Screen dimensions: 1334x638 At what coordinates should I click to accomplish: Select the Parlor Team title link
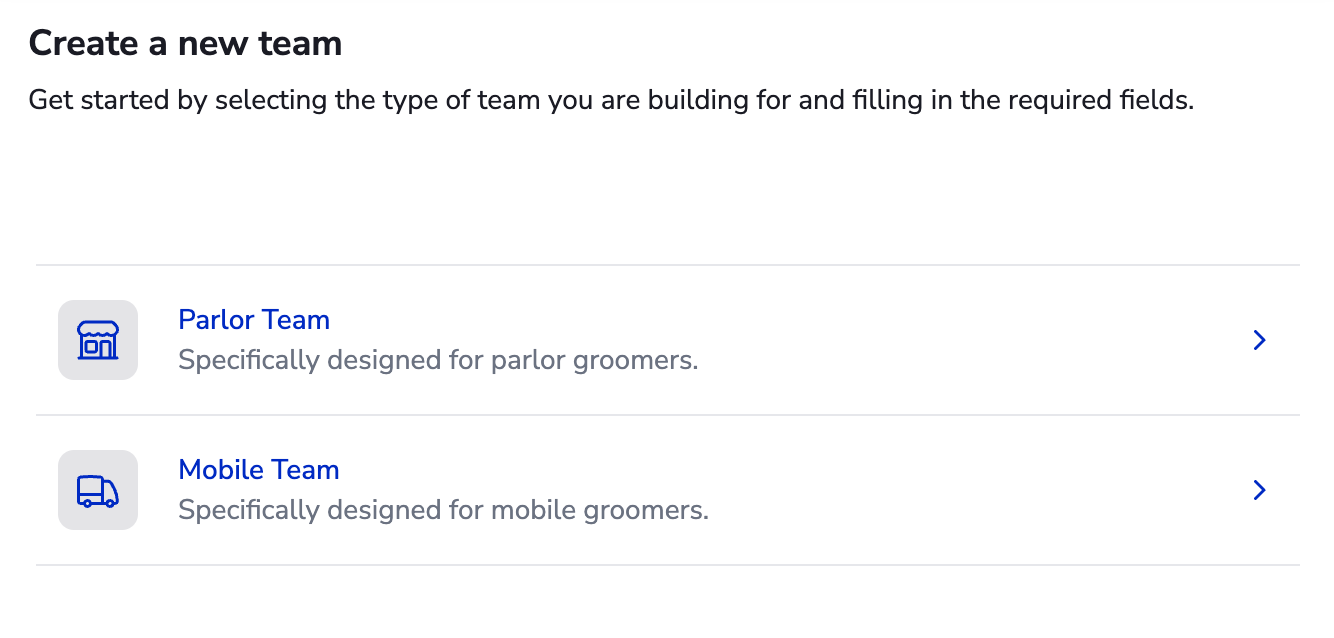pos(254,320)
